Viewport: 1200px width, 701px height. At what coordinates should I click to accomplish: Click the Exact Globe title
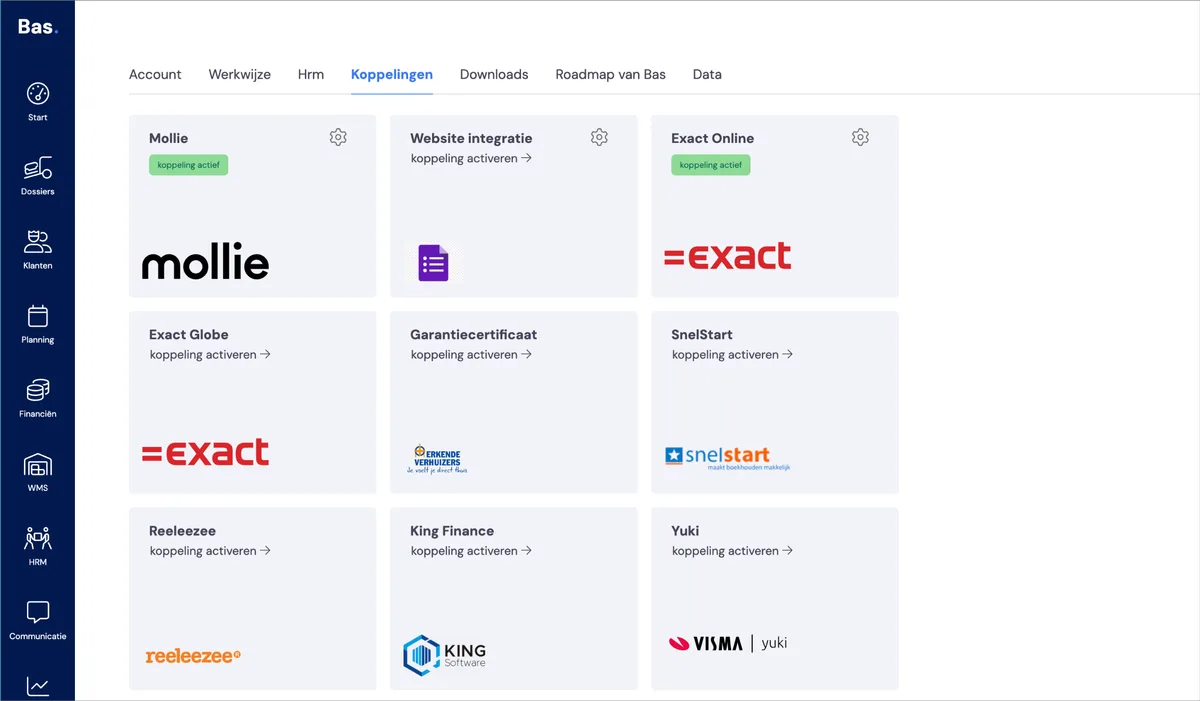(188, 334)
